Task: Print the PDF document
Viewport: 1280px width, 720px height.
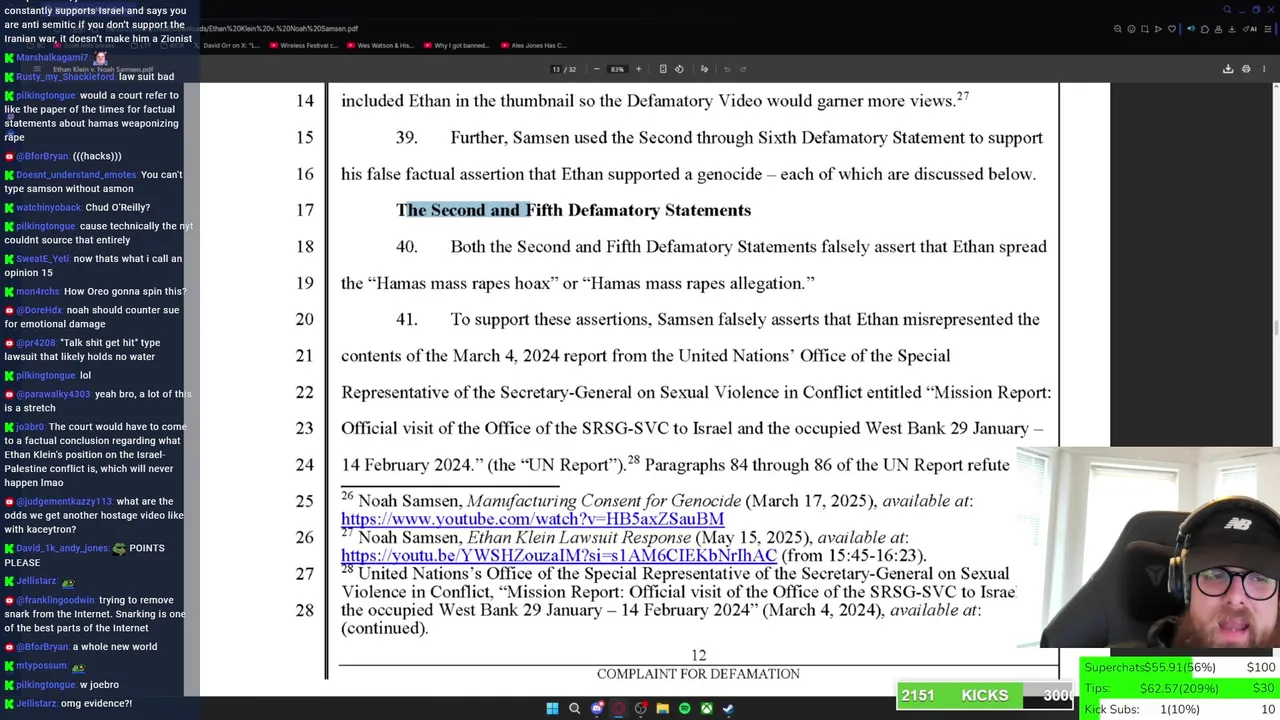Action: 1246,69
